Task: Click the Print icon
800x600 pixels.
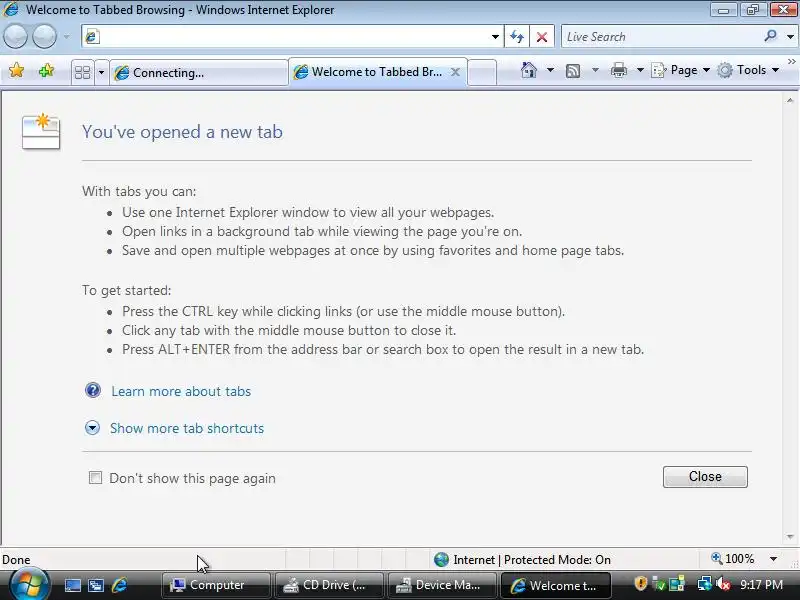Action: tap(618, 70)
